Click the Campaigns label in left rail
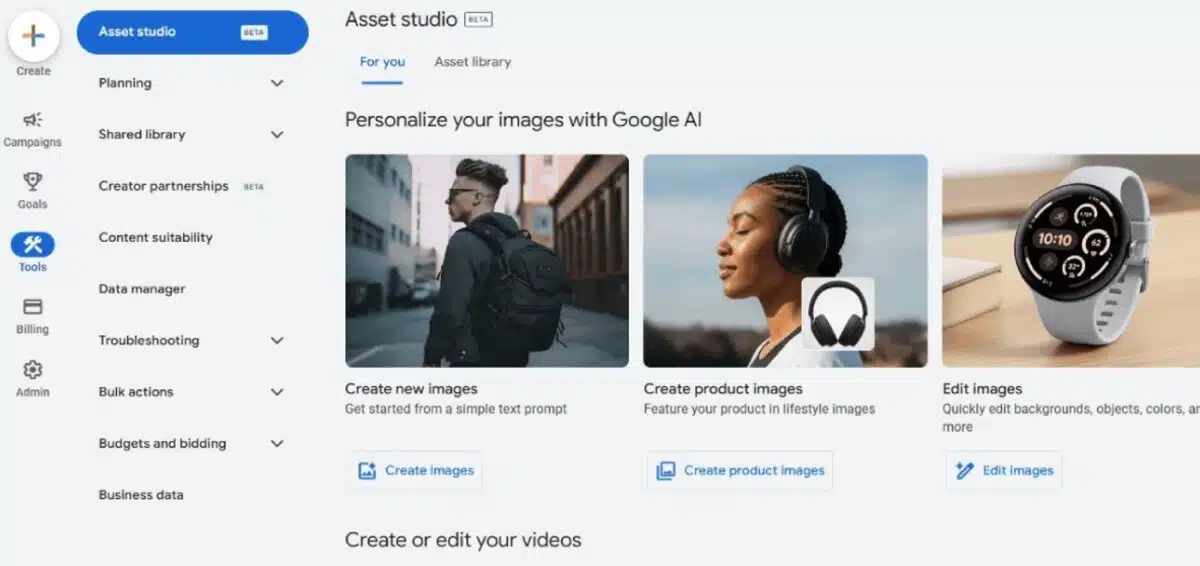This screenshot has height=566, width=1200. [32, 142]
